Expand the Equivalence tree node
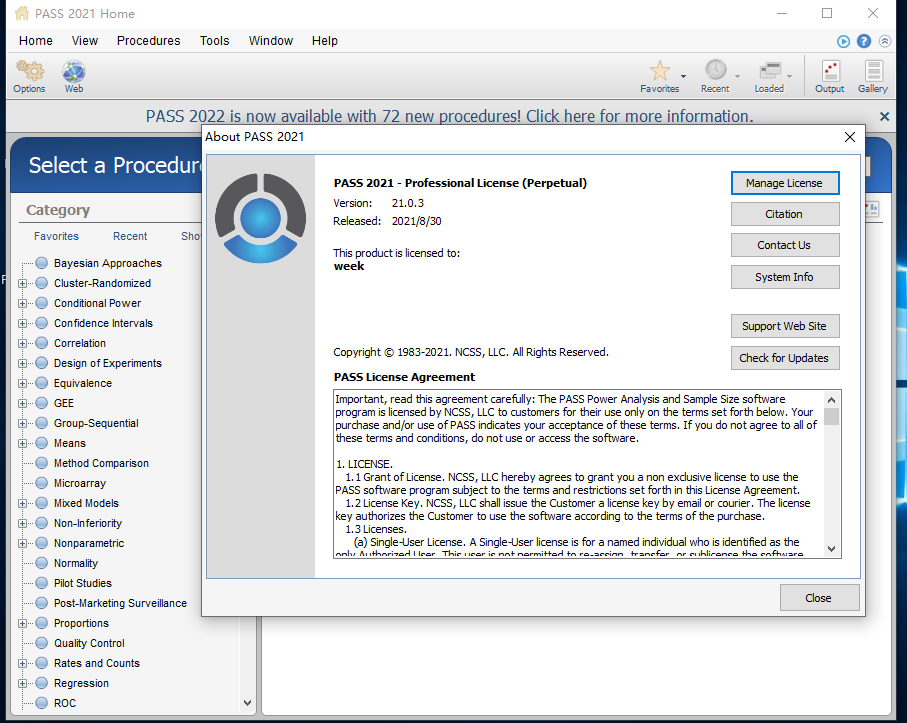The height and width of the screenshot is (723, 907). 22,383
